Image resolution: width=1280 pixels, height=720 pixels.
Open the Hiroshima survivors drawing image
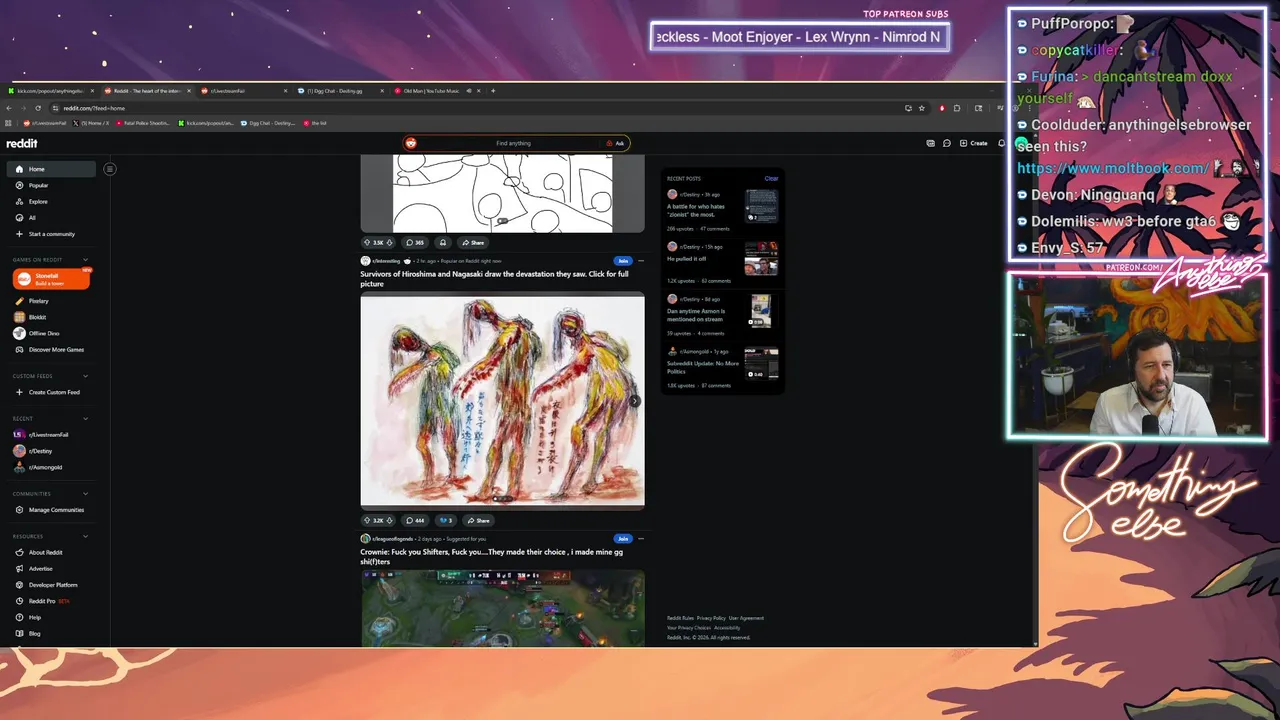click(502, 400)
